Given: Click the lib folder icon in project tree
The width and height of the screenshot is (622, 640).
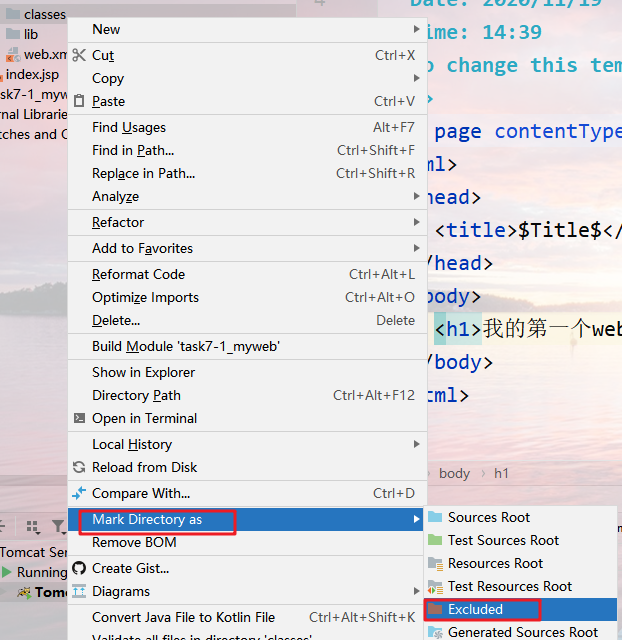Looking at the screenshot, I should pos(13,34).
